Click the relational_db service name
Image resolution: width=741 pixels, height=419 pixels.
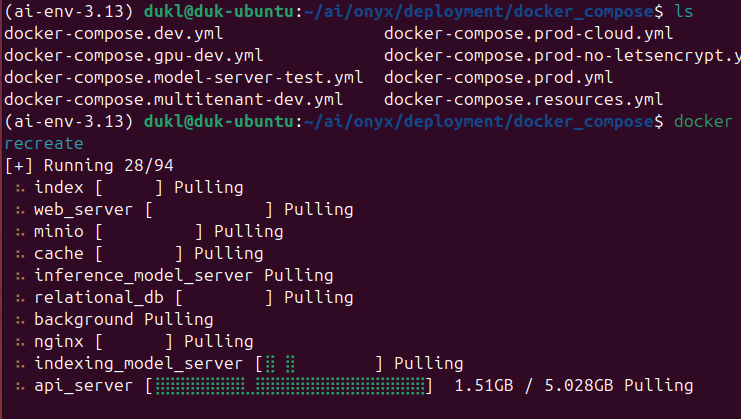tap(99, 297)
